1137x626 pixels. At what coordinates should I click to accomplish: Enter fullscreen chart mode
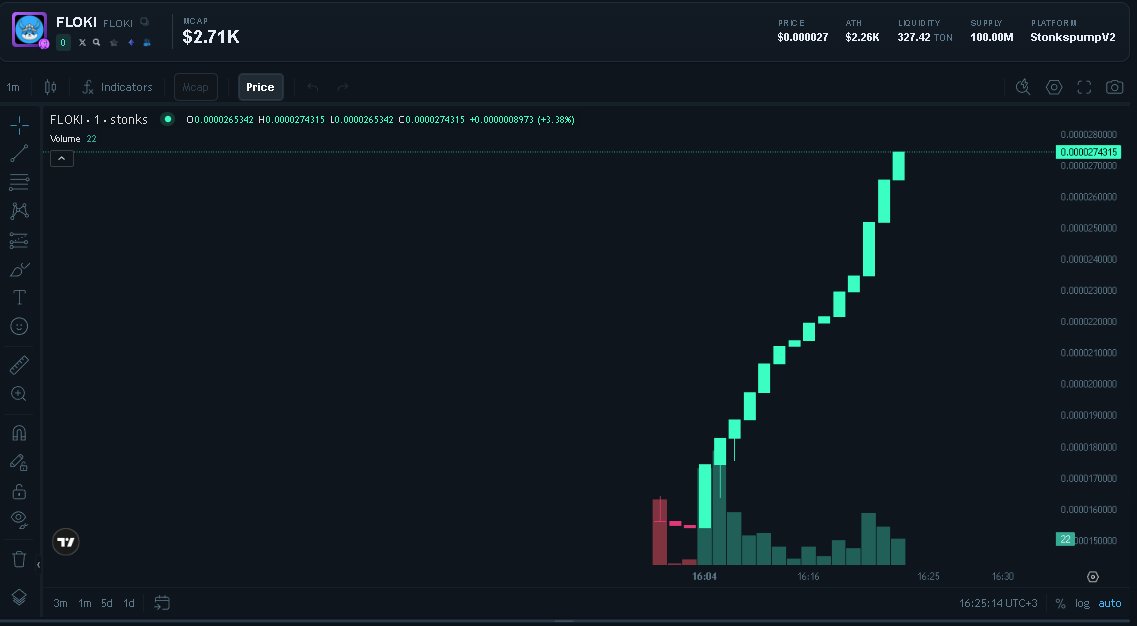click(1084, 87)
